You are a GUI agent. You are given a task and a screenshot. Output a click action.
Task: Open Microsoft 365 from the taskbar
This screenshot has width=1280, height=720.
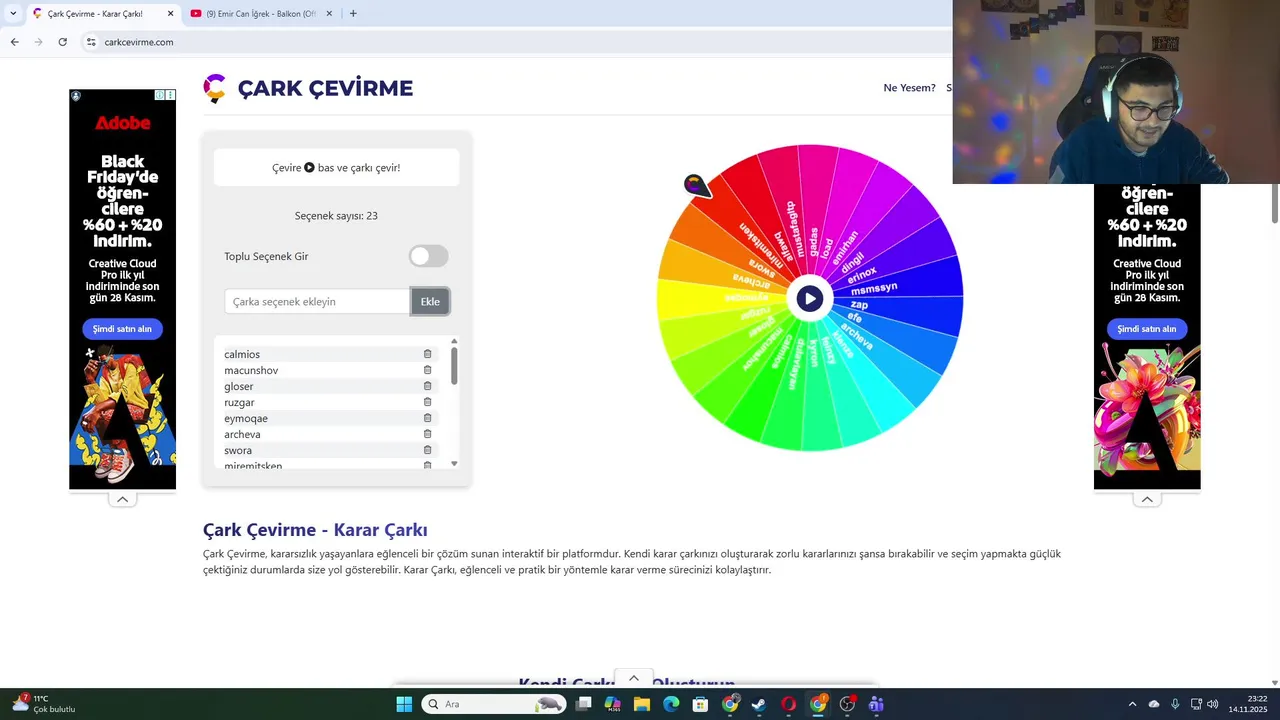pos(613,704)
